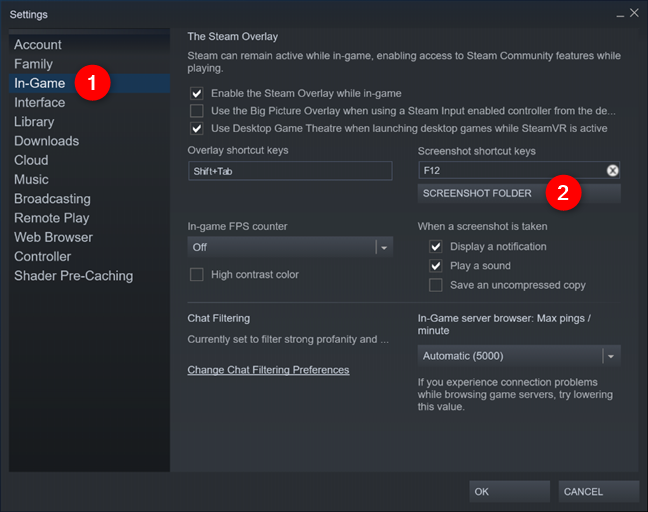
Task: Open the Family settings section
Action: click(x=89, y=64)
